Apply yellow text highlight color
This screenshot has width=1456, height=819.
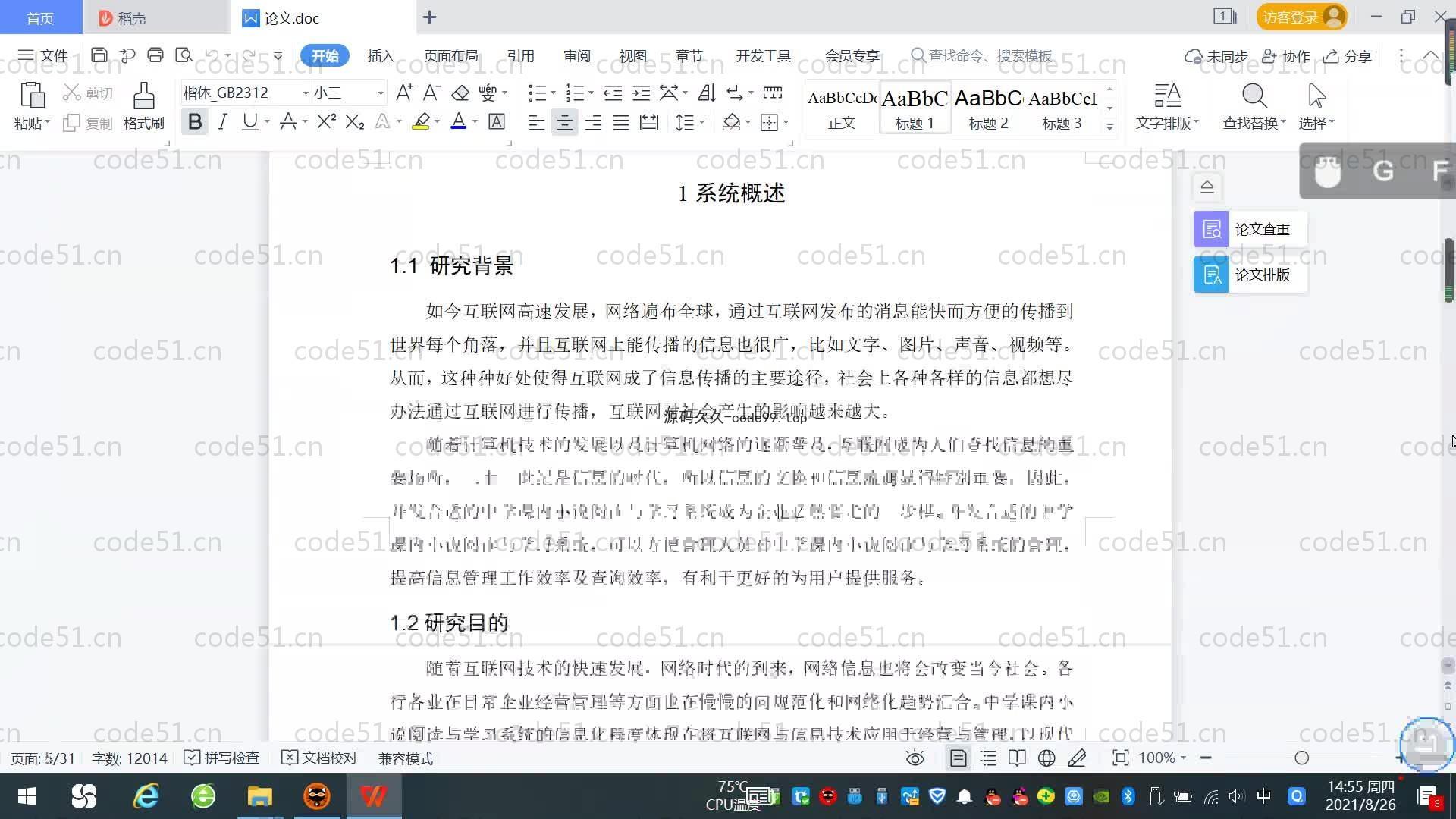(x=421, y=122)
